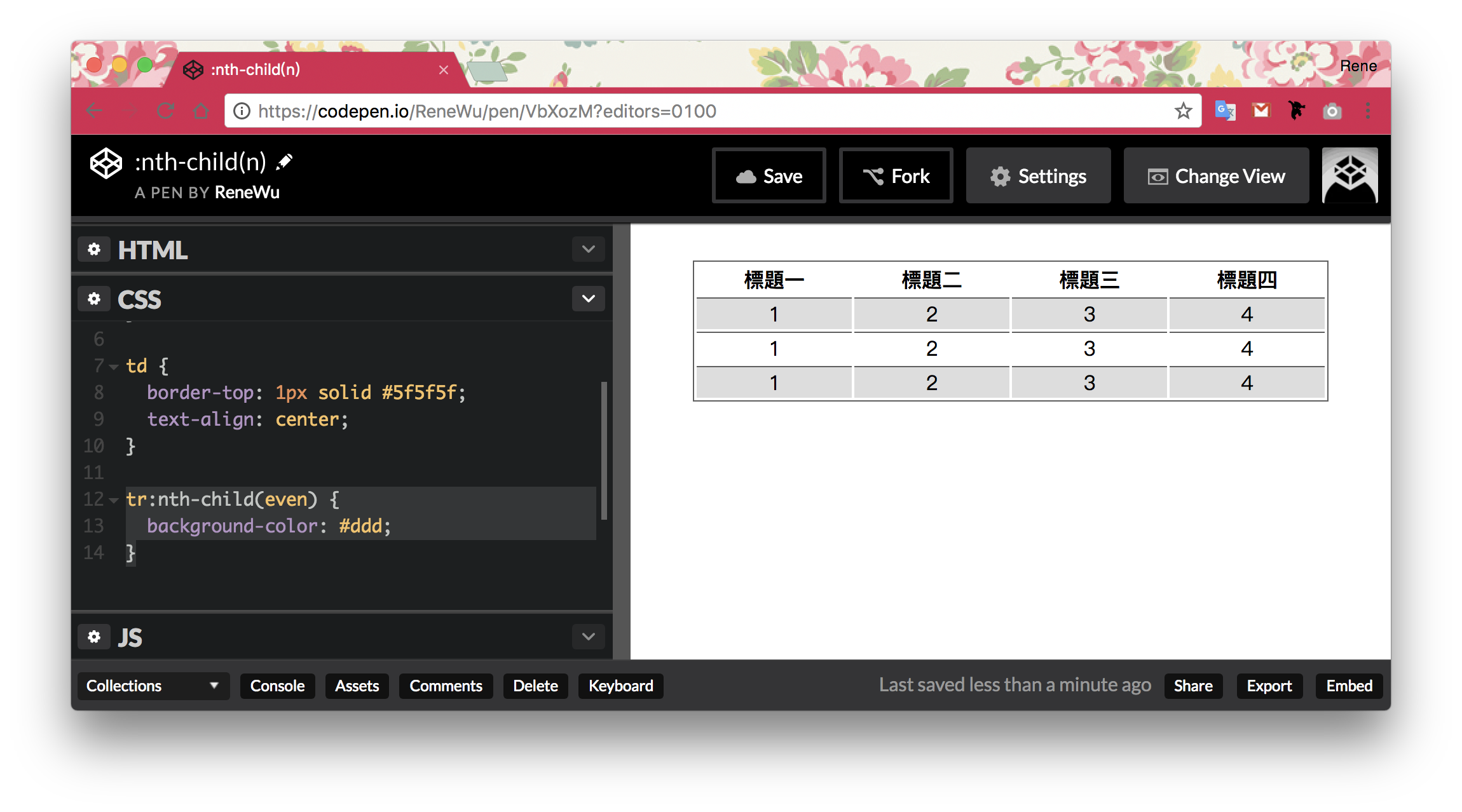Screen dimensions: 1462x812
Task: Open JS editor settings gear
Action: (94, 637)
